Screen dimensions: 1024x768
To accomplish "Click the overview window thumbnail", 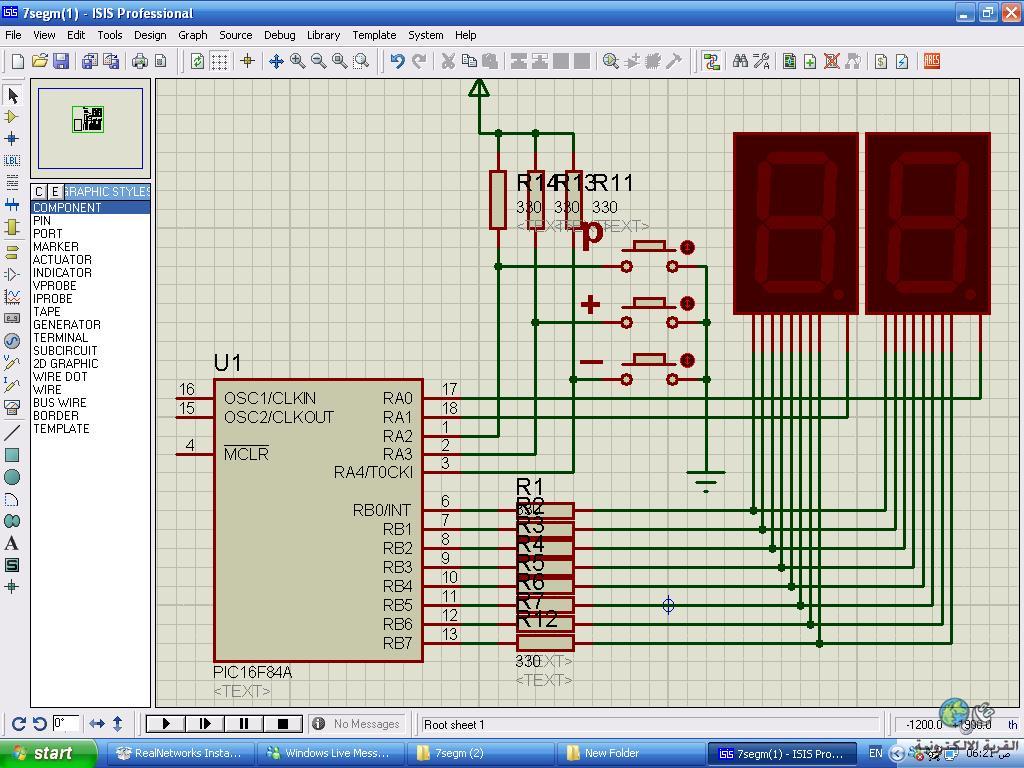I will click(90, 129).
